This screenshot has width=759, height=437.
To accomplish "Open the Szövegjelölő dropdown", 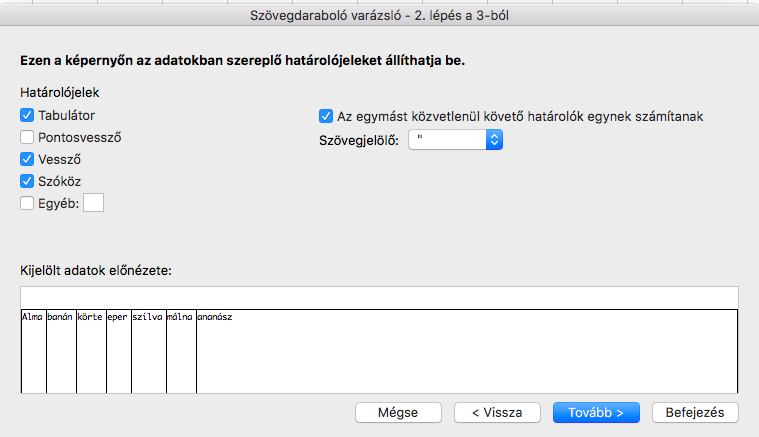I will (x=455, y=140).
